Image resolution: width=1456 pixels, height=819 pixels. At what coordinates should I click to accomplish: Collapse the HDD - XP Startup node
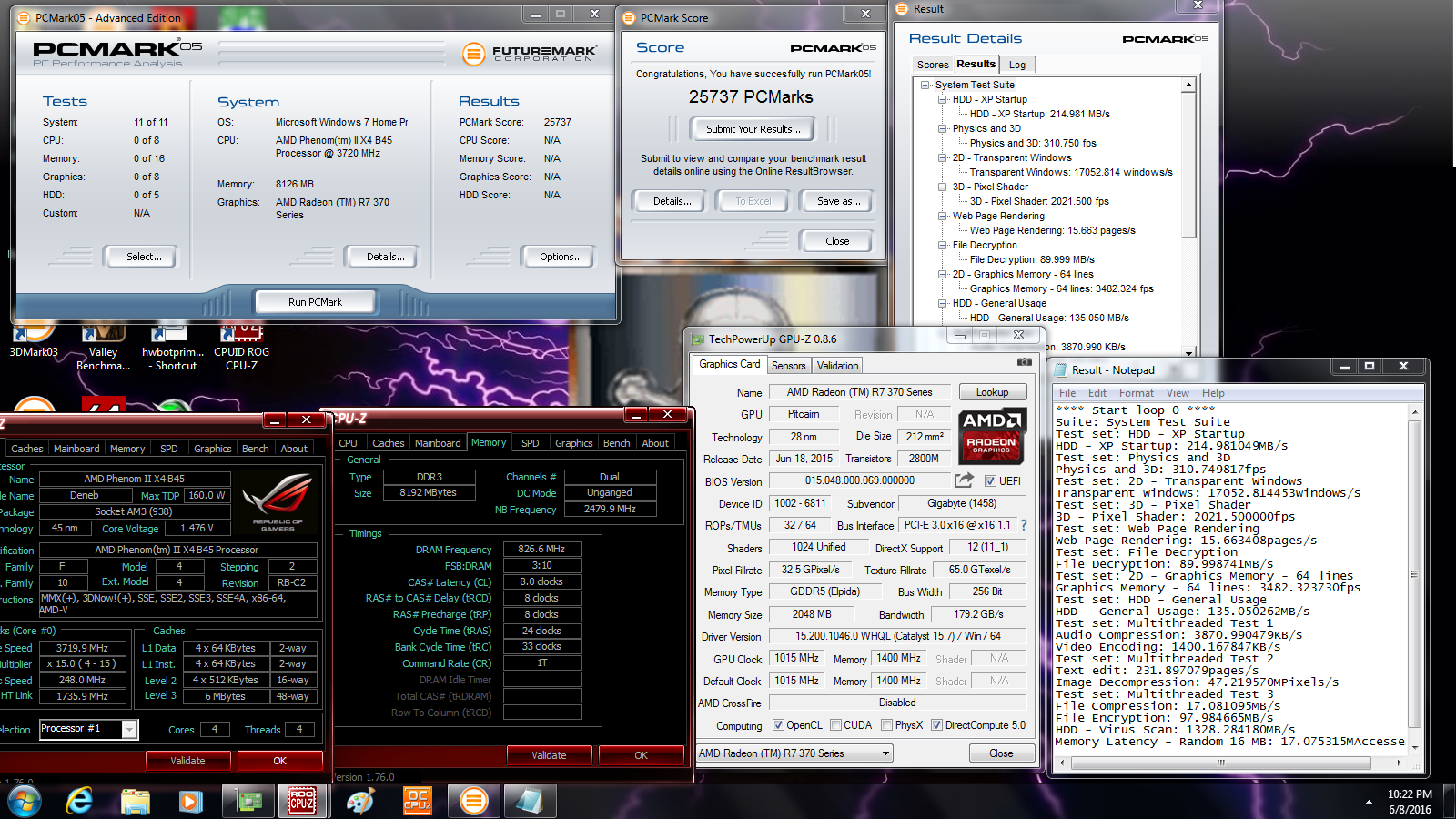[x=943, y=99]
